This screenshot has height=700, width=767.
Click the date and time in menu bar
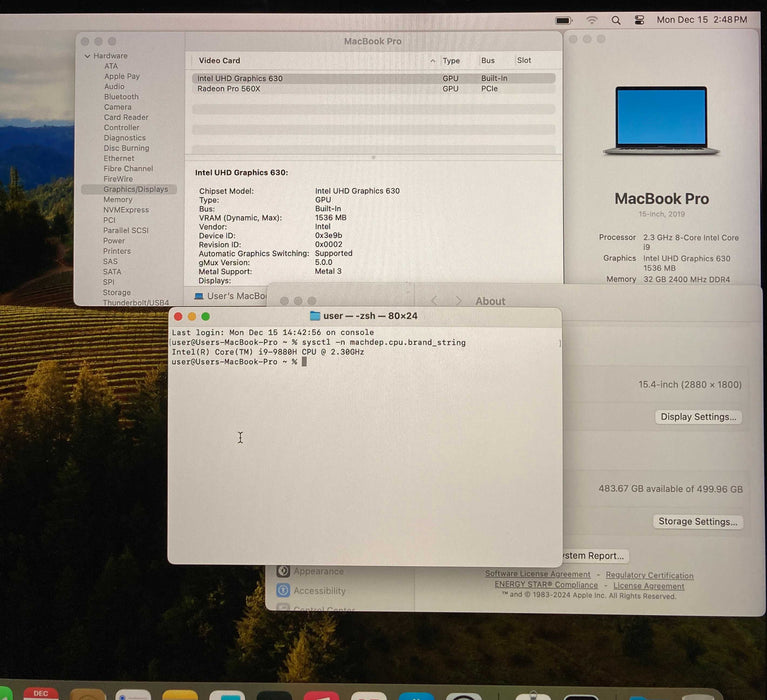[x=701, y=20]
